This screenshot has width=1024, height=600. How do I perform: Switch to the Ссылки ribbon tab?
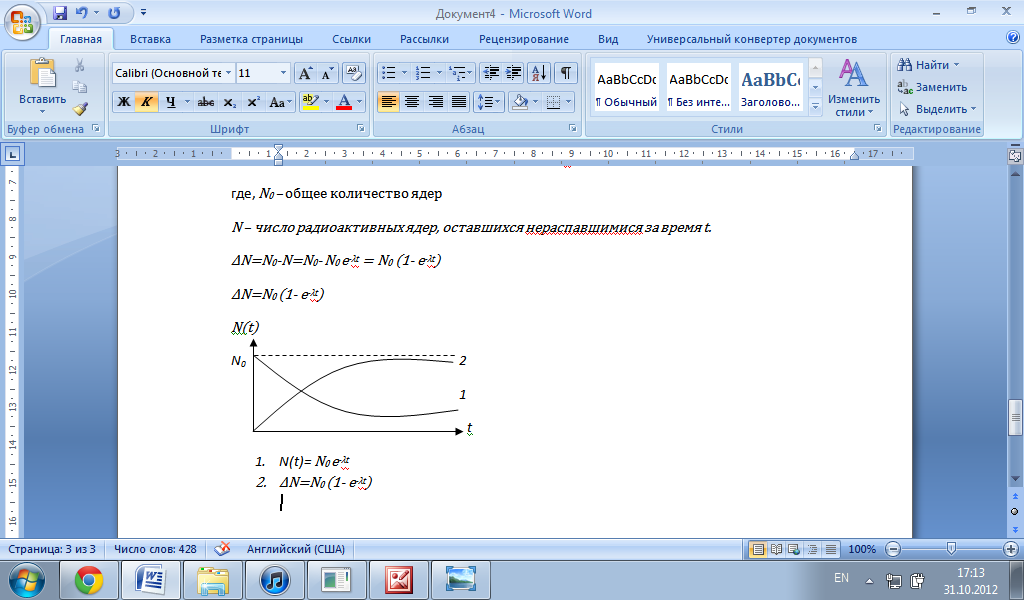click(x=351, y=39)
